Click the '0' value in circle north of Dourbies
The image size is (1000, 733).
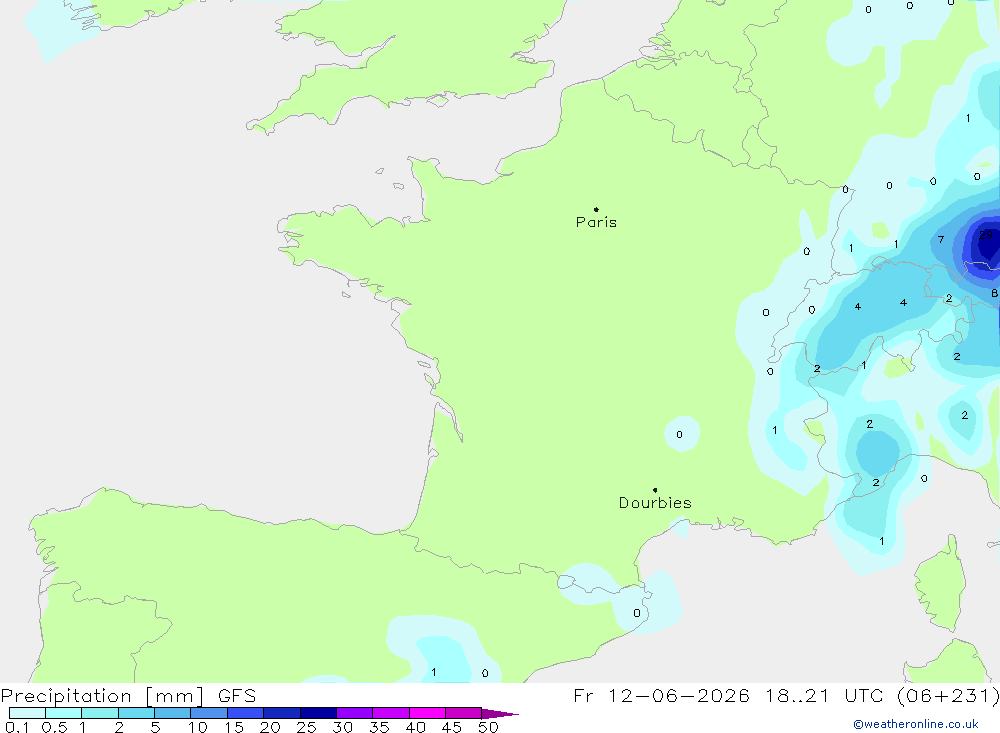679,434
